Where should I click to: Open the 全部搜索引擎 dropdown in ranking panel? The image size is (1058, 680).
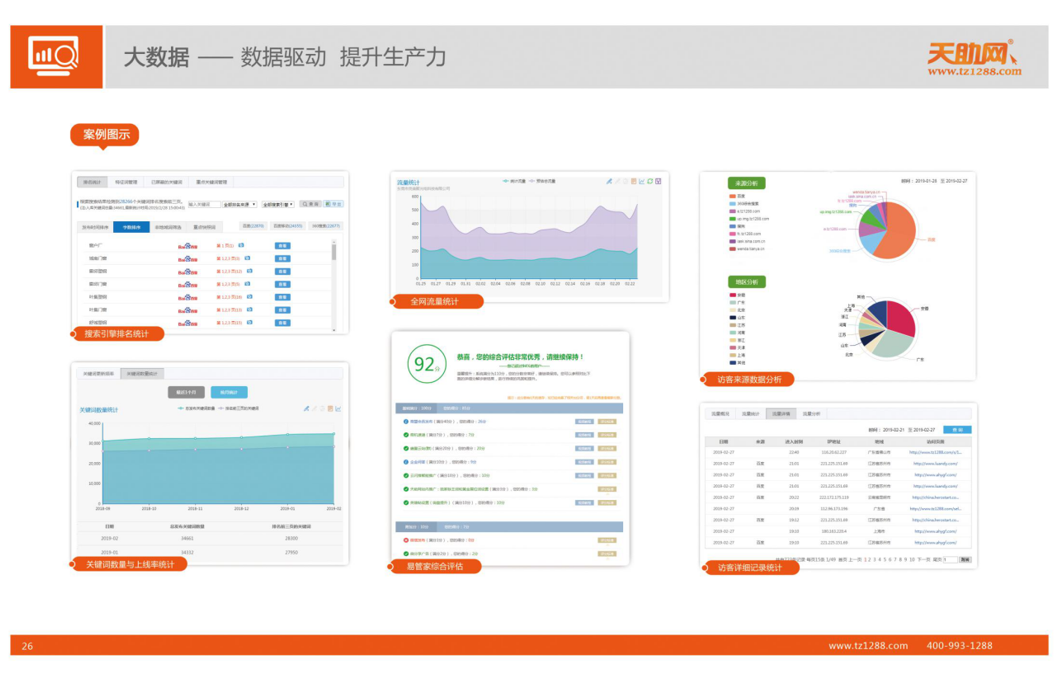click(x=240, y=204)
